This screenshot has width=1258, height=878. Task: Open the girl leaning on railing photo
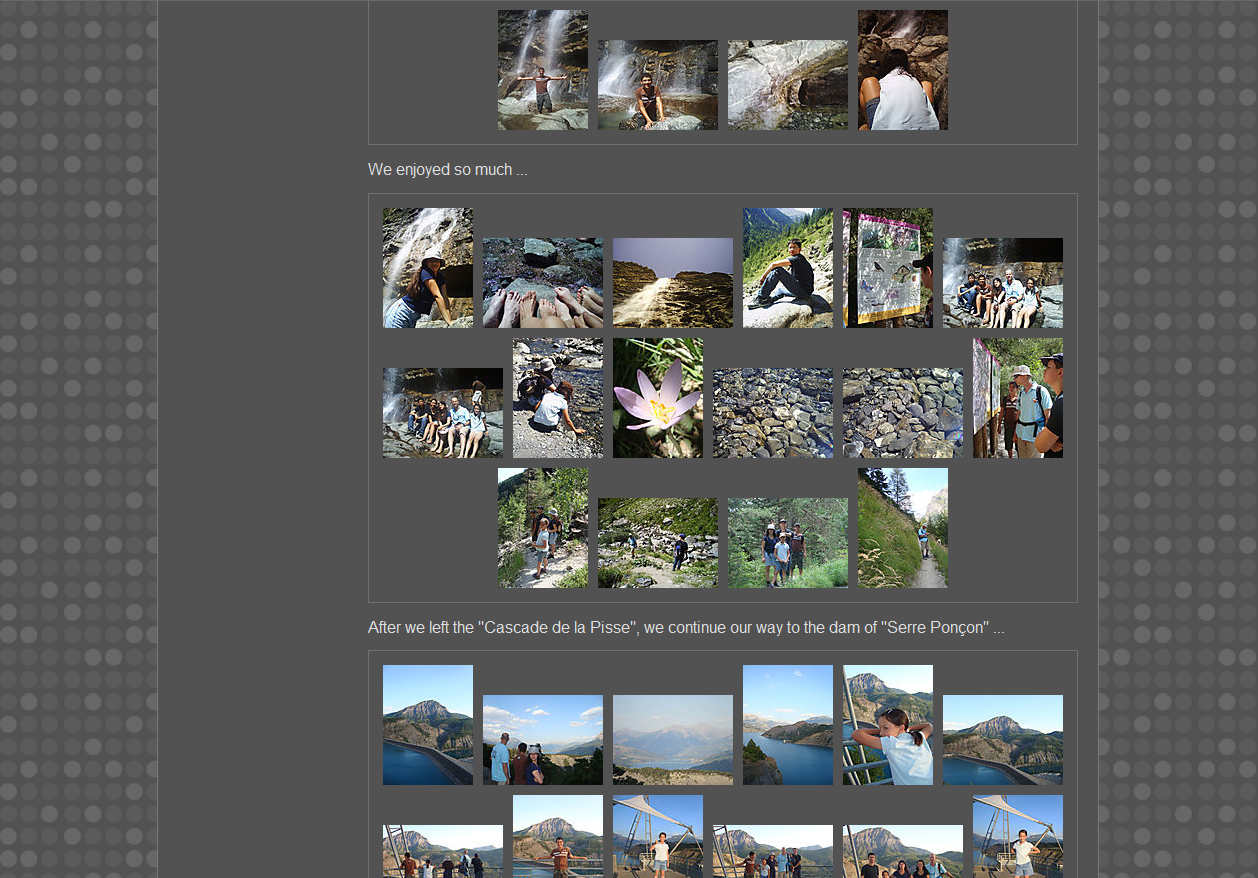click(x=887, y=725)
